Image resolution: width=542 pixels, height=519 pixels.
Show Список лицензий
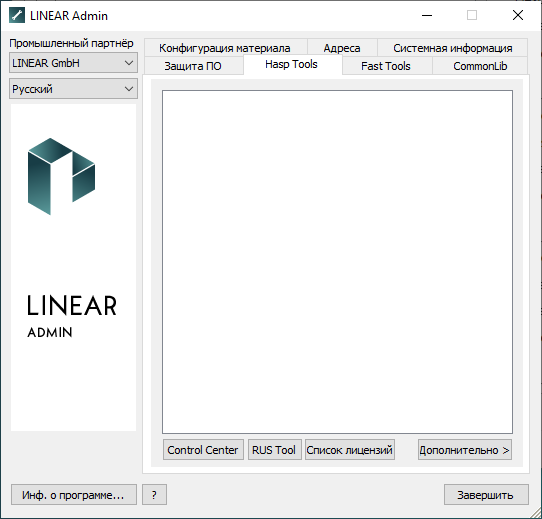tap(350, 450)
